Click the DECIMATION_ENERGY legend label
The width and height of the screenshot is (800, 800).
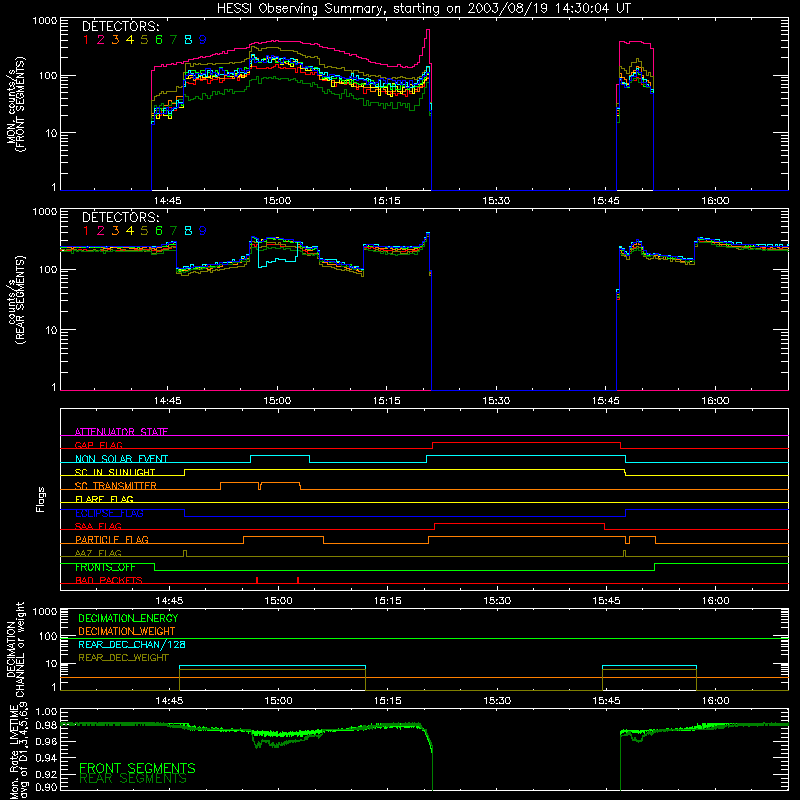pos(128,618)
